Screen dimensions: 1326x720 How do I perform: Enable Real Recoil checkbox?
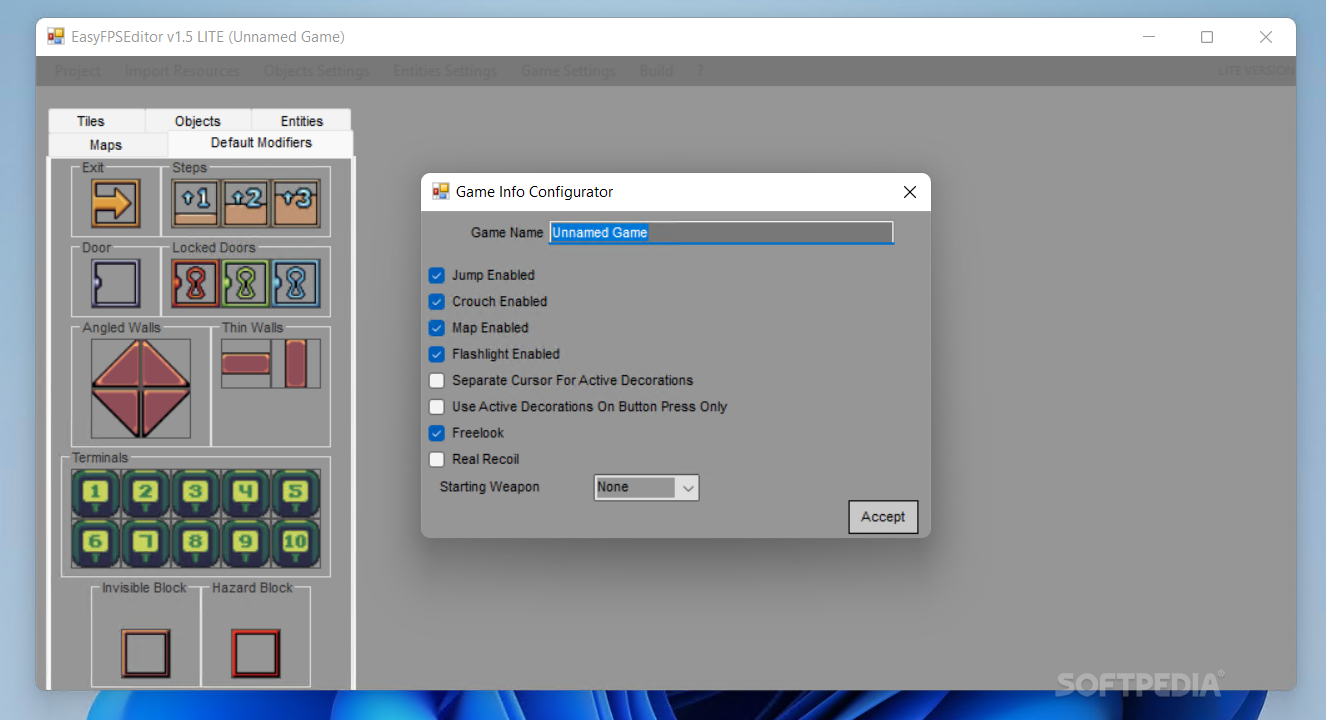[437, 459]
